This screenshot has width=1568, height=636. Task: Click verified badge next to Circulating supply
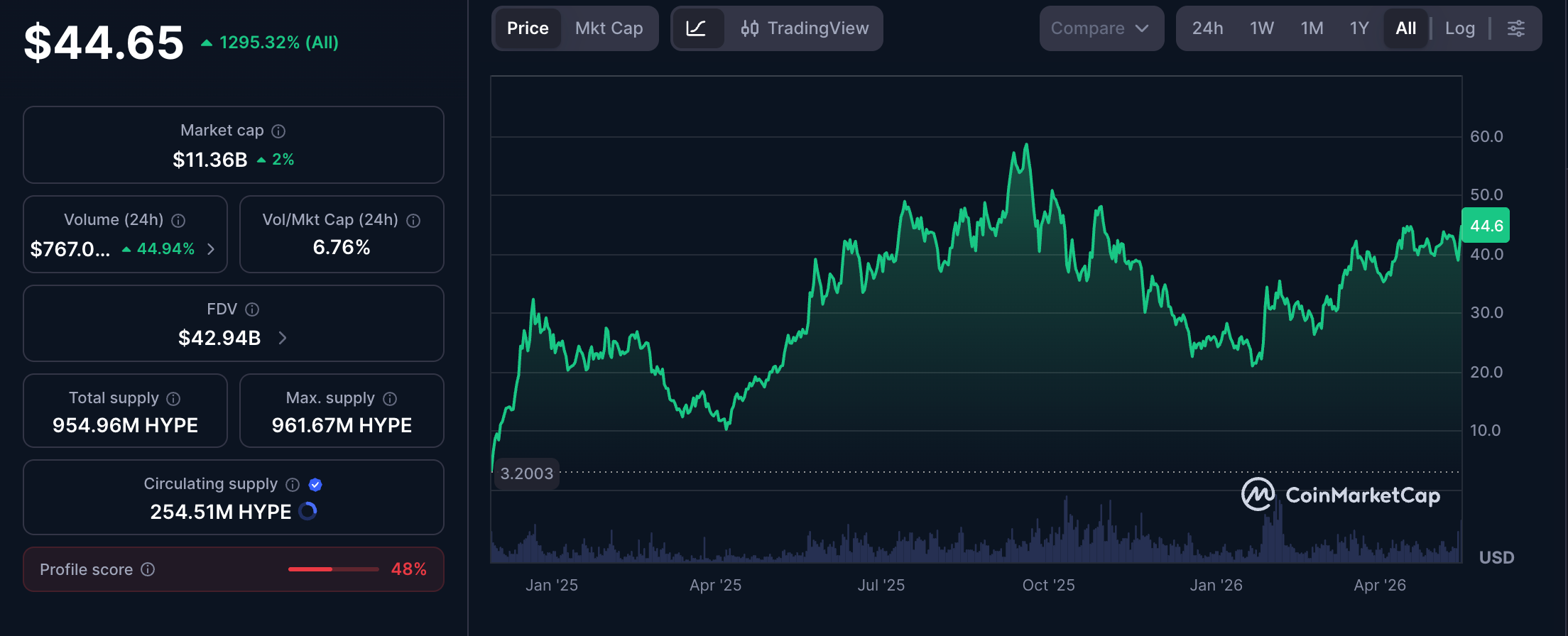(x=315, y=485)
